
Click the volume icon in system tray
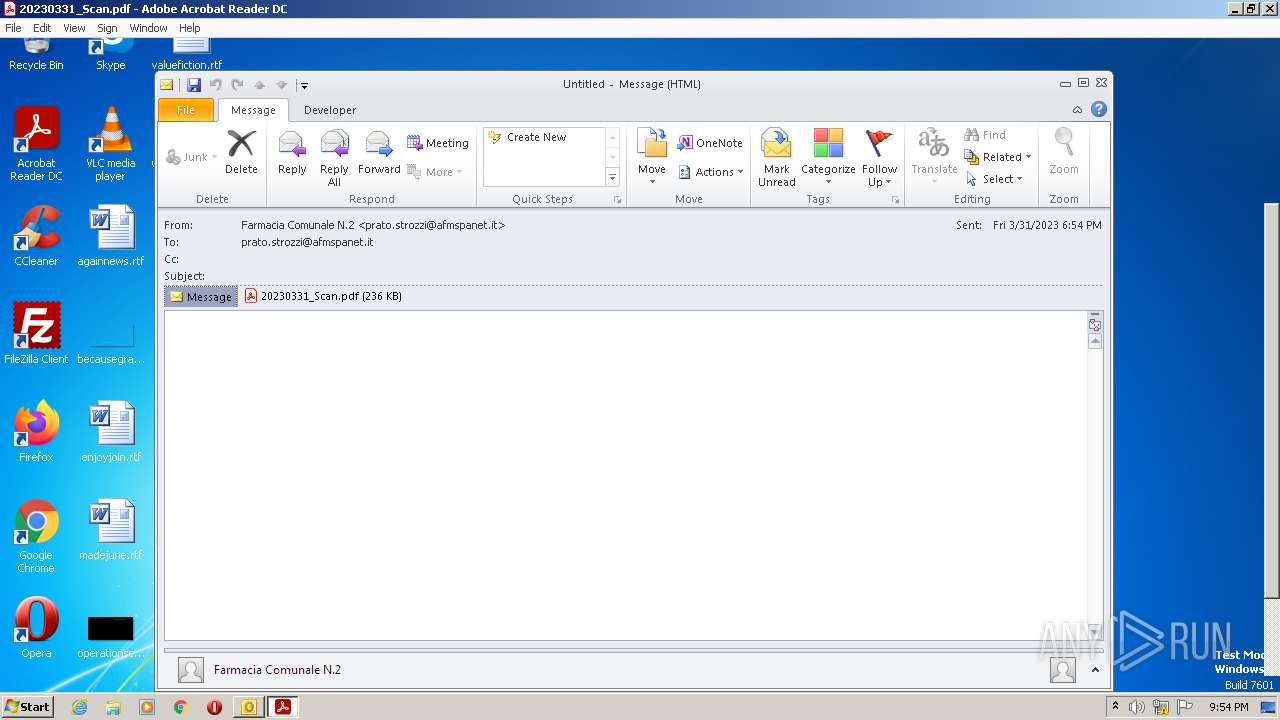(1137, 707)
